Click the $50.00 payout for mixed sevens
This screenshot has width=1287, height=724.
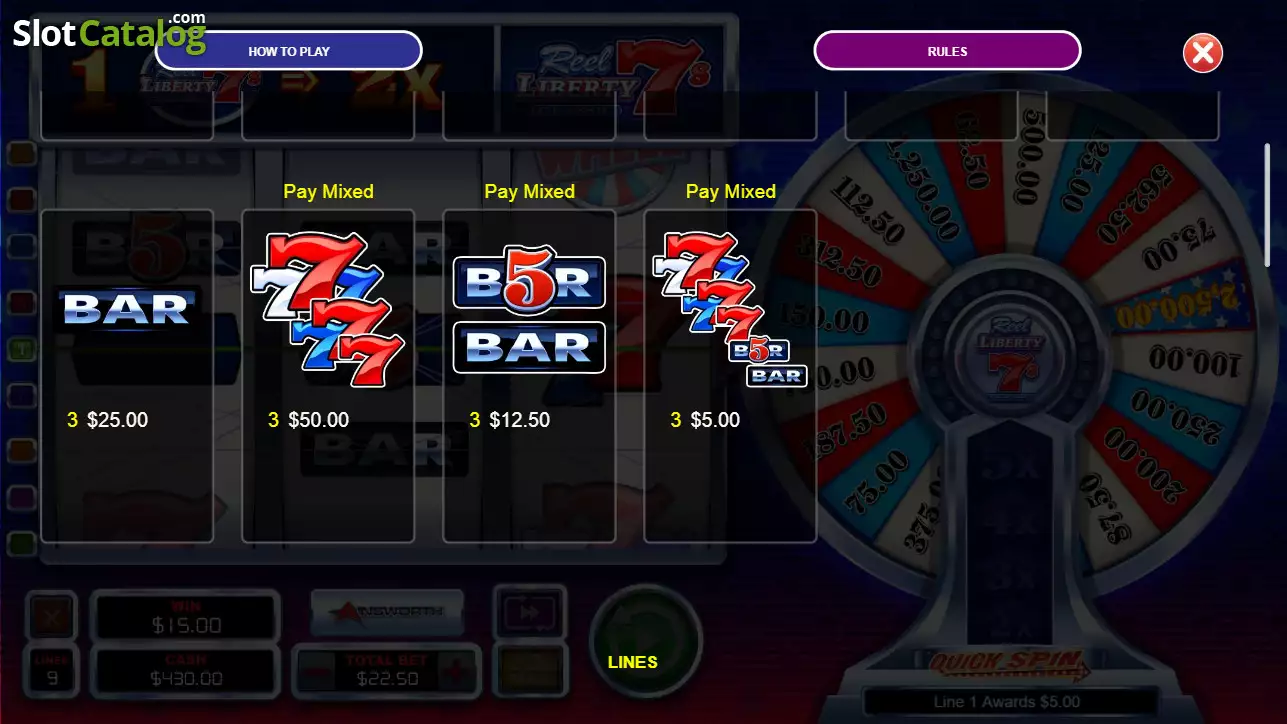(x=319, y=420)
